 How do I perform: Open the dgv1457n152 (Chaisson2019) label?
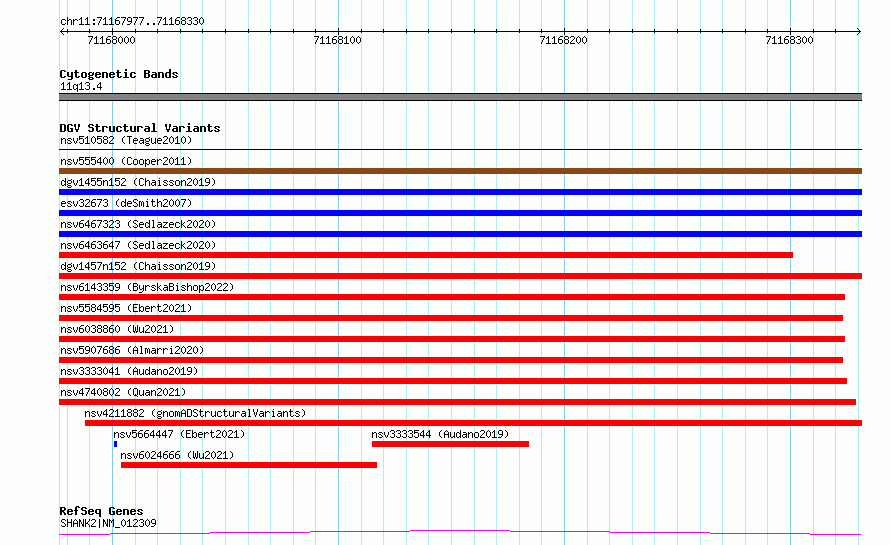pyautogui.click(x=138, y=266)
